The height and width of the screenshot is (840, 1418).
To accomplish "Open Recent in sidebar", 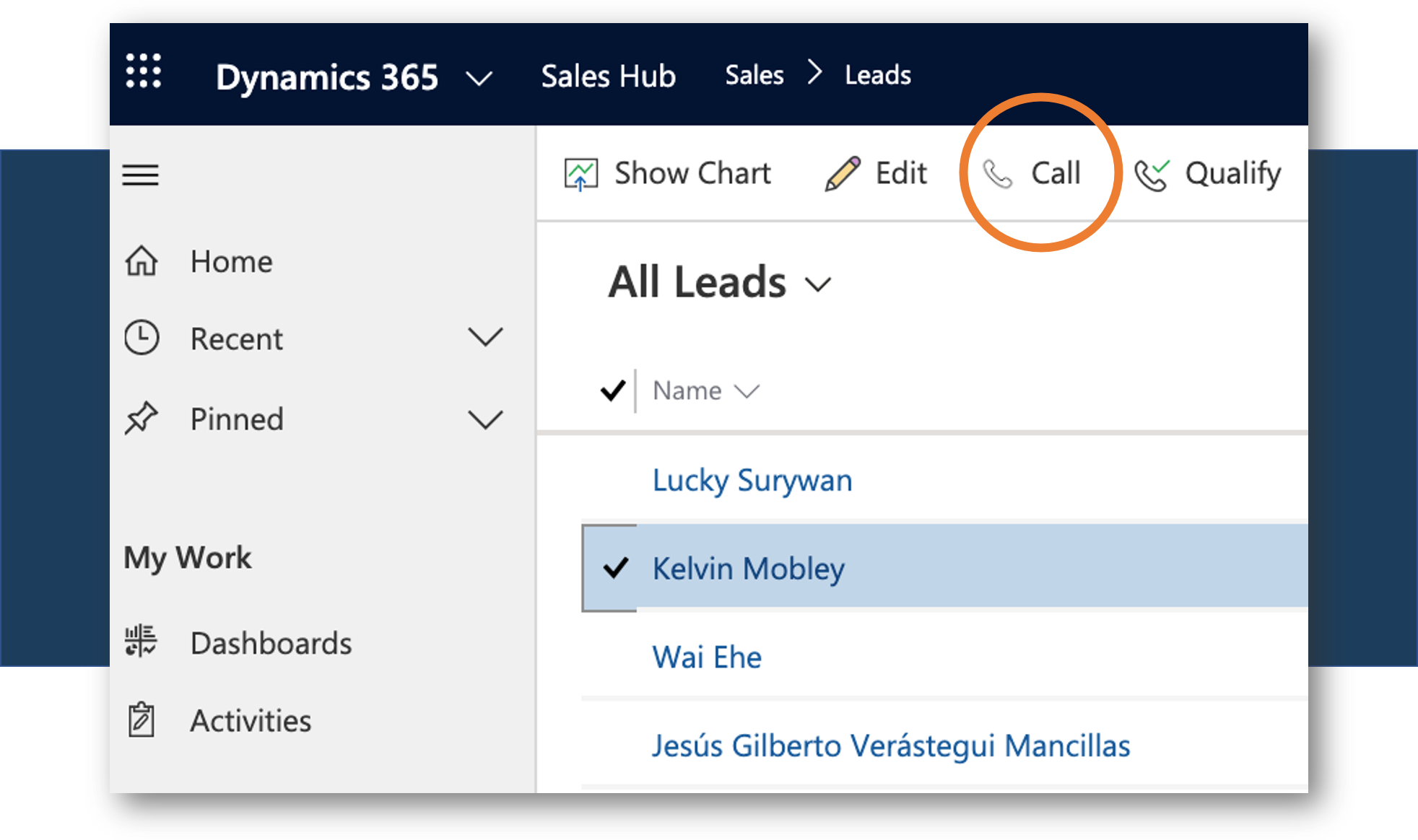I will click(x=236, y=338).
